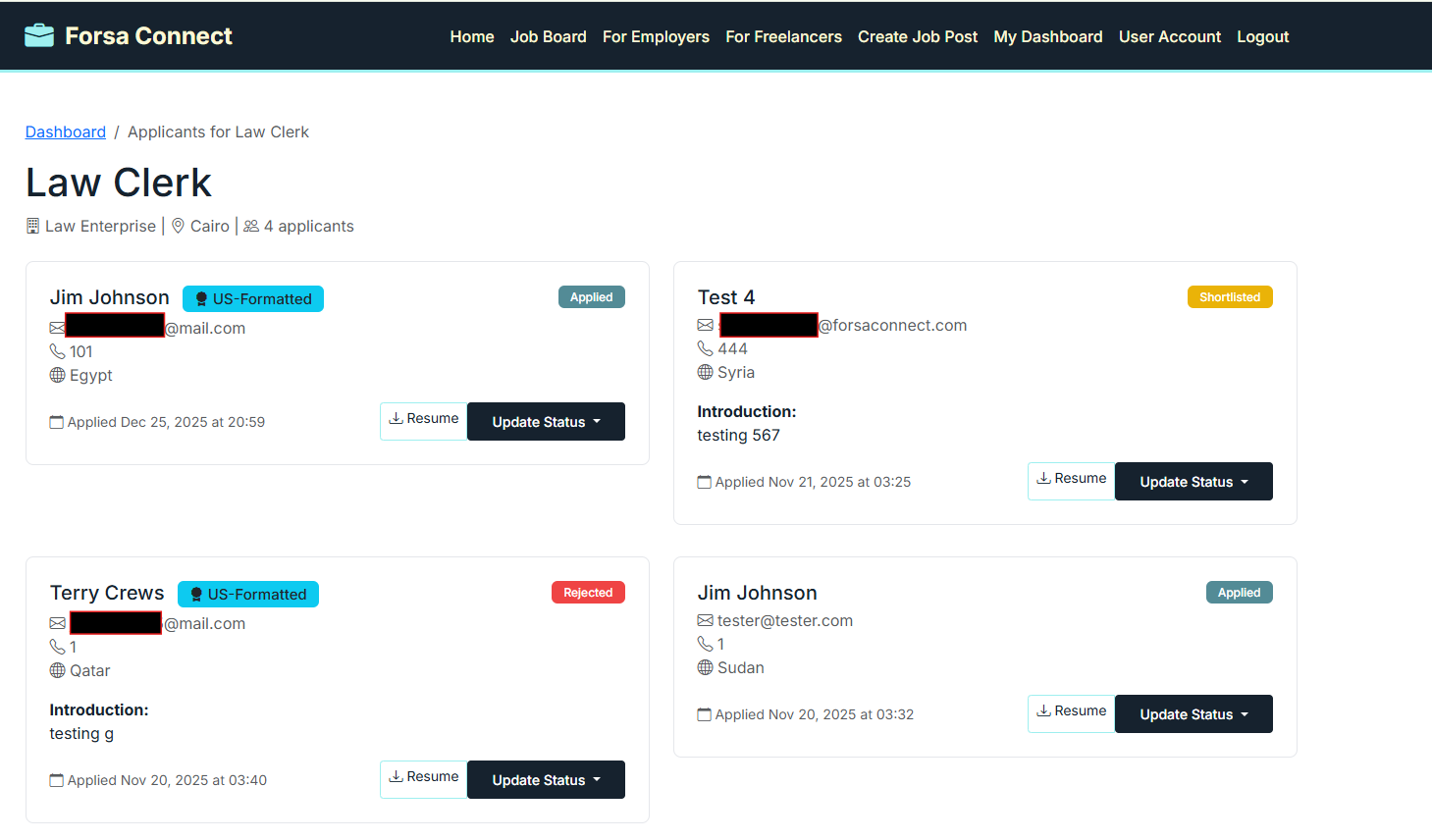Screen dimensions: 1432x840
Task: Click the Shortlisted status badge on Test 4
Action: pos(1230,296)
